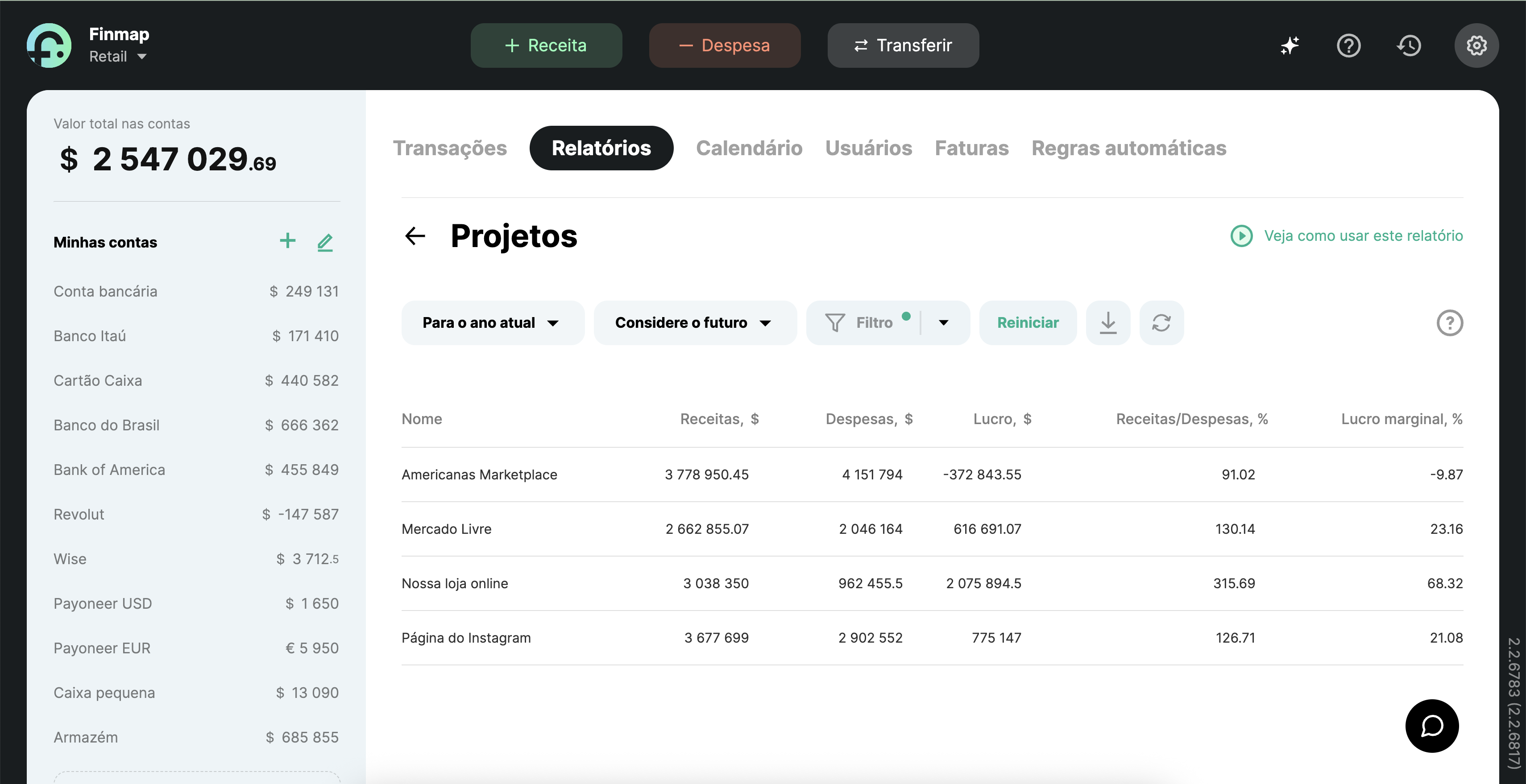
Task: Sort by Receitas, $ column header
Action: pyautogui.click(x=720, y=419)
